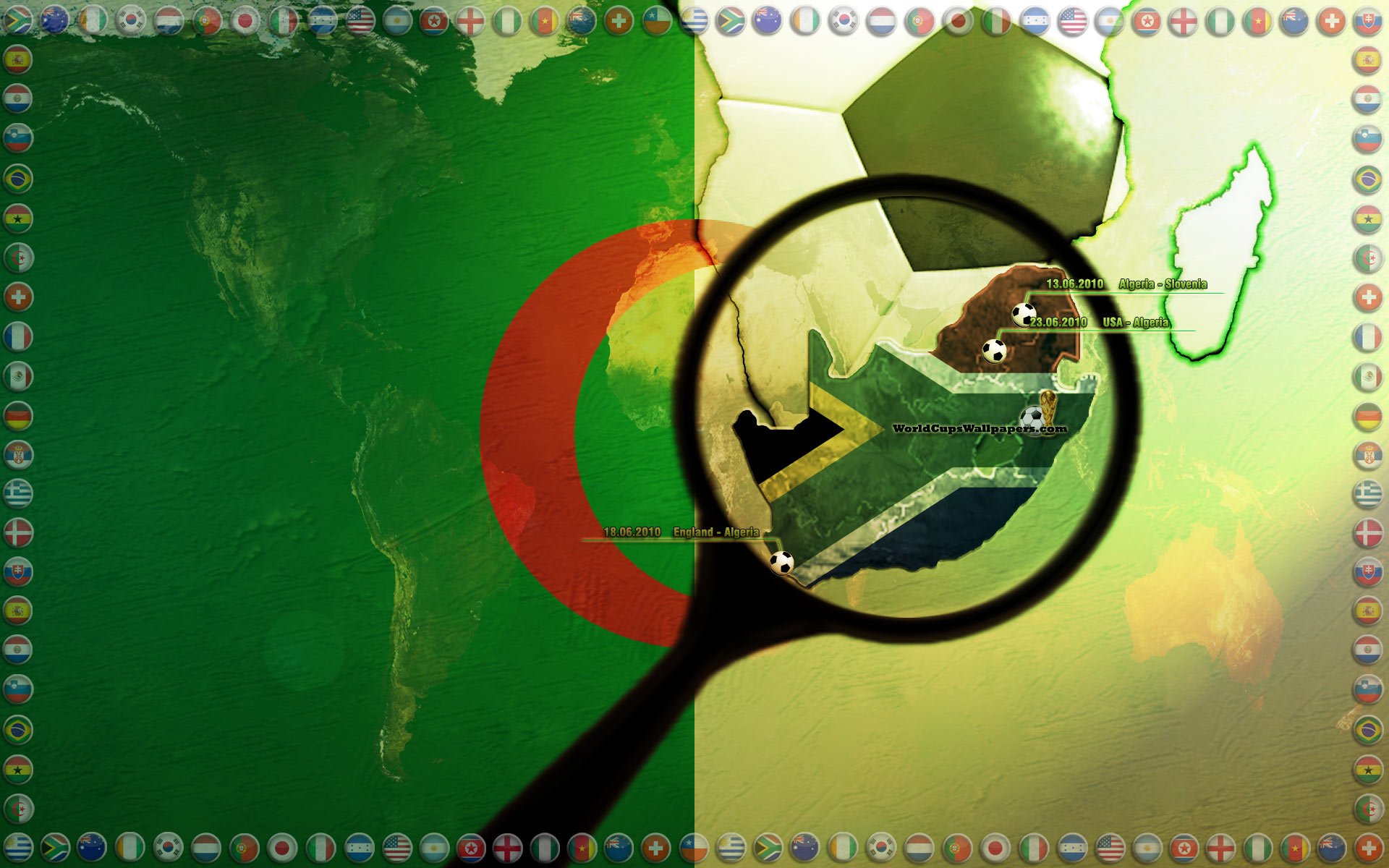This screenshot has height=868, width=1389.
Task: Pick the Mexico flag badge in left column
Action: pos(18,376)
